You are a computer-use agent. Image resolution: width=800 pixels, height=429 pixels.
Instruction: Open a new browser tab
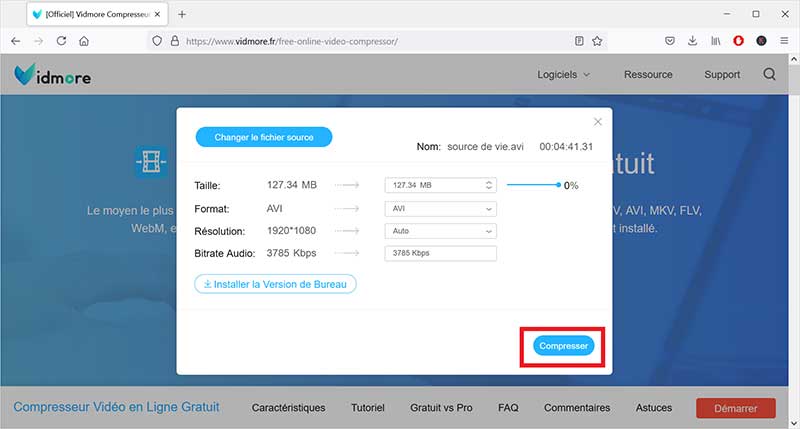pos(182,14)
